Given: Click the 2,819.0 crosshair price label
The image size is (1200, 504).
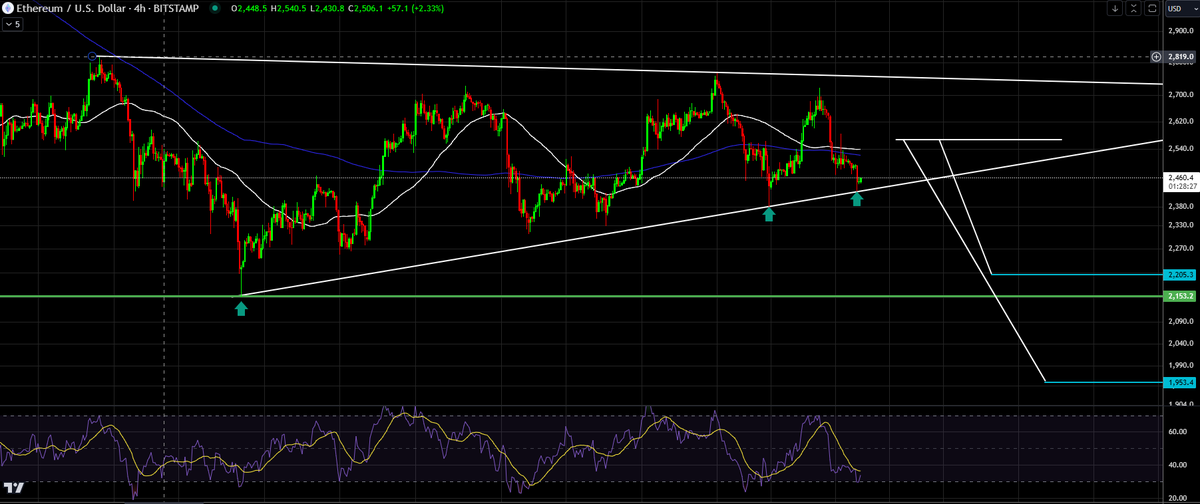Looking at the screenshot, I should [1181, 58].
